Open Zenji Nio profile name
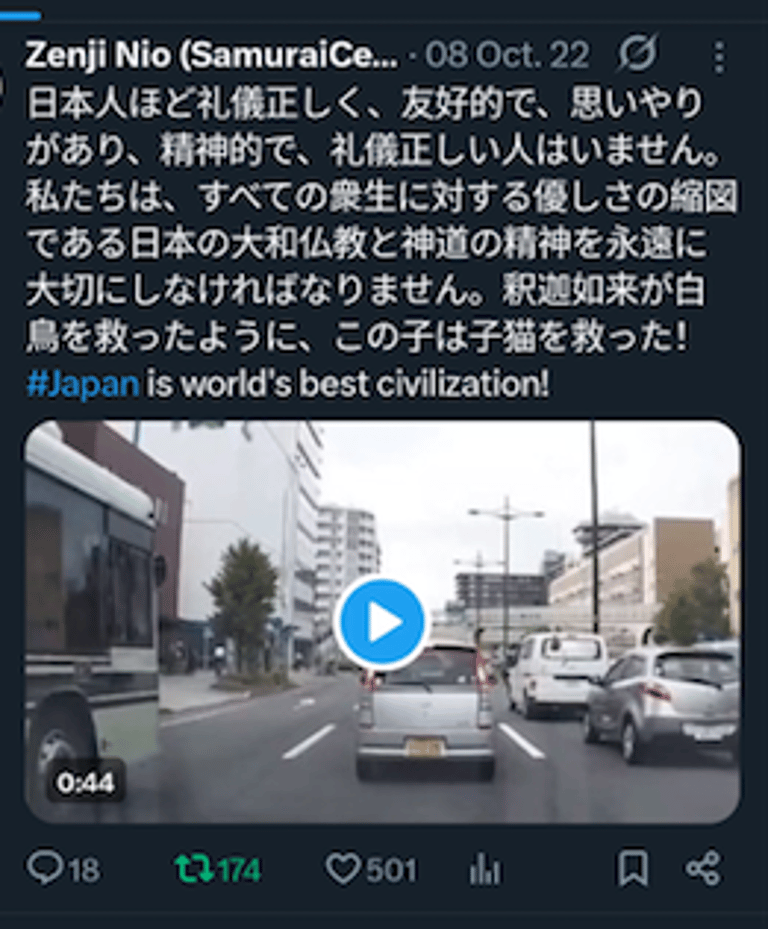Screen dimensions: 768x929 [212, 56]
